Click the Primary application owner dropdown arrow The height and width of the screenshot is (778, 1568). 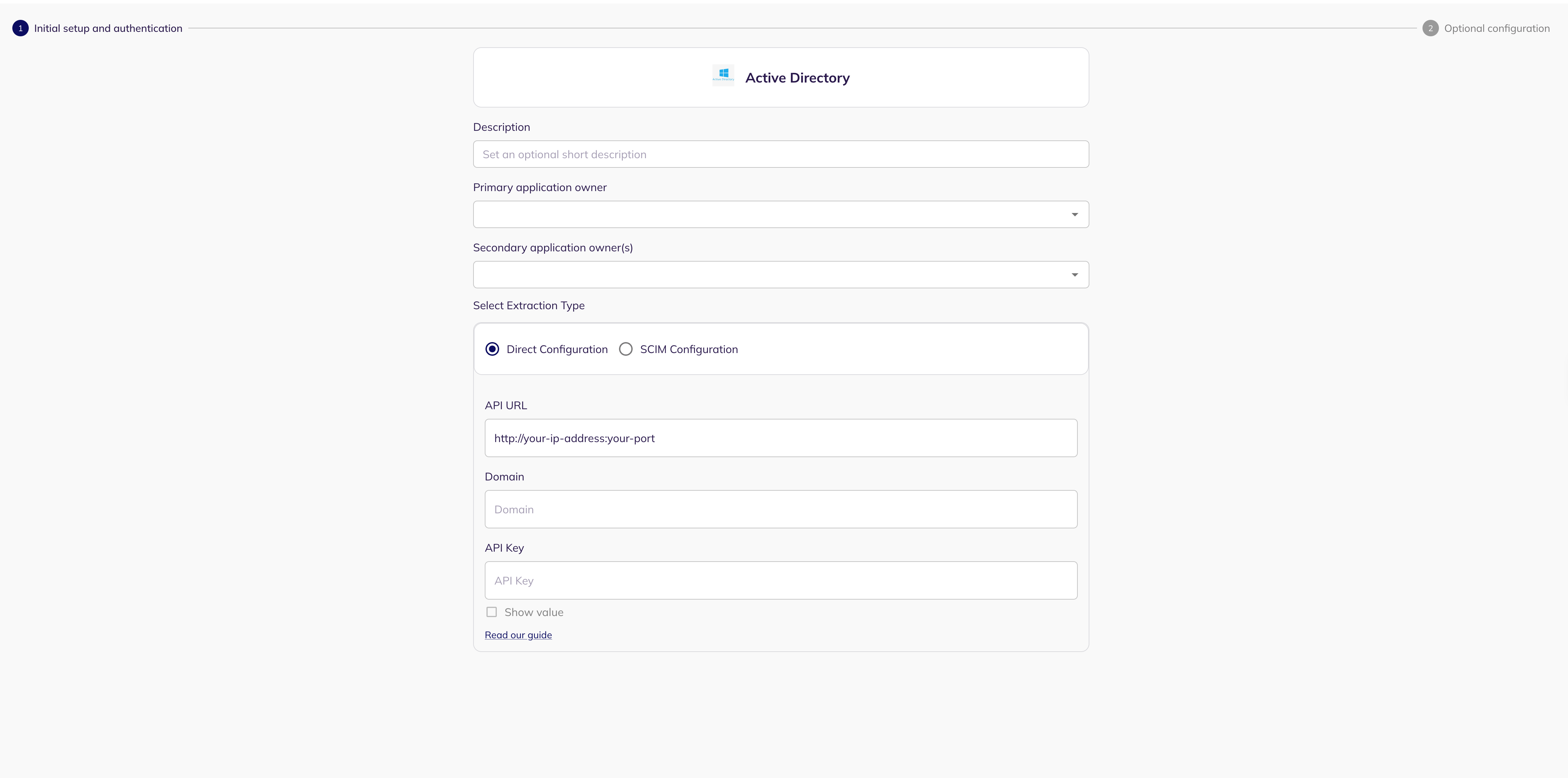pos(1074,214)
